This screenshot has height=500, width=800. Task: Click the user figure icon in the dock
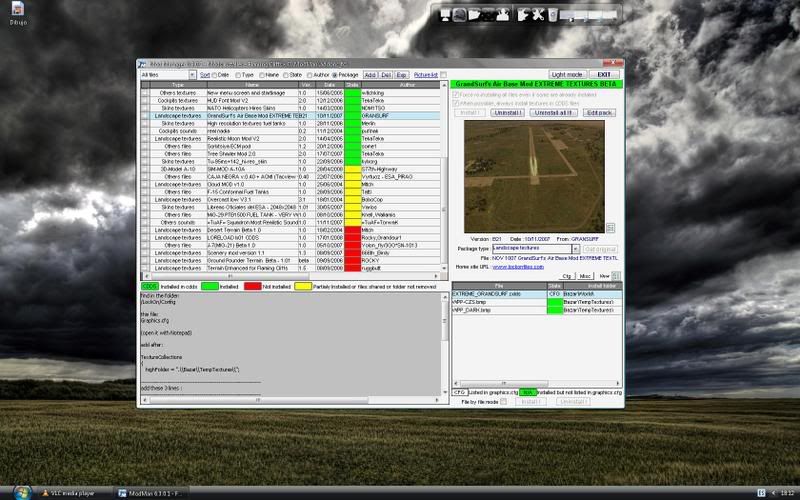click(x=503, y=15)
